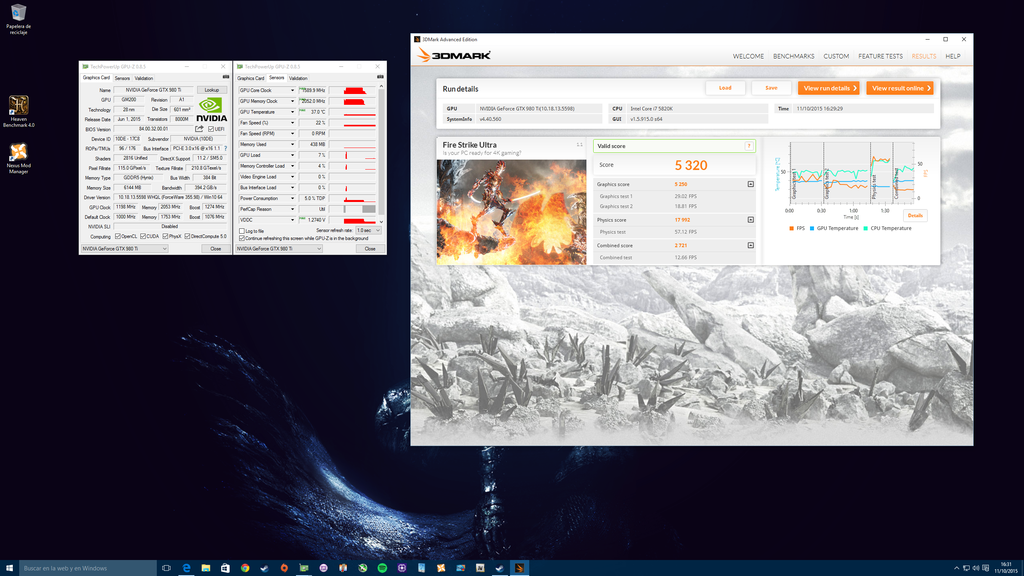
Task: Toggle the PhysX checkbox in GPU-Z
Action: [165, 236]
